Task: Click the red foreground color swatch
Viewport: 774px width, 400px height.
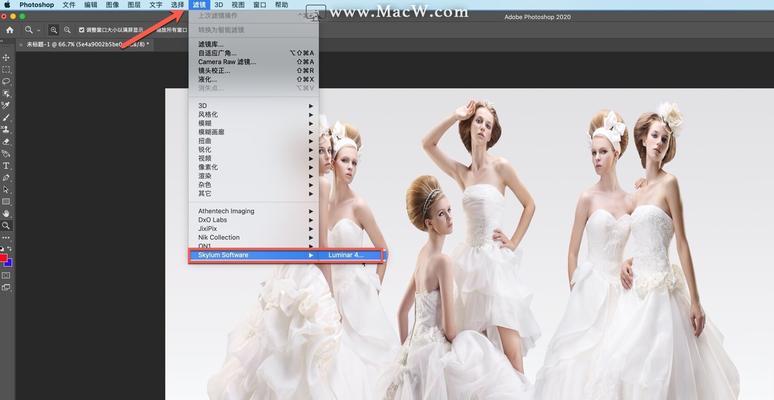Action: pos(2,258)
